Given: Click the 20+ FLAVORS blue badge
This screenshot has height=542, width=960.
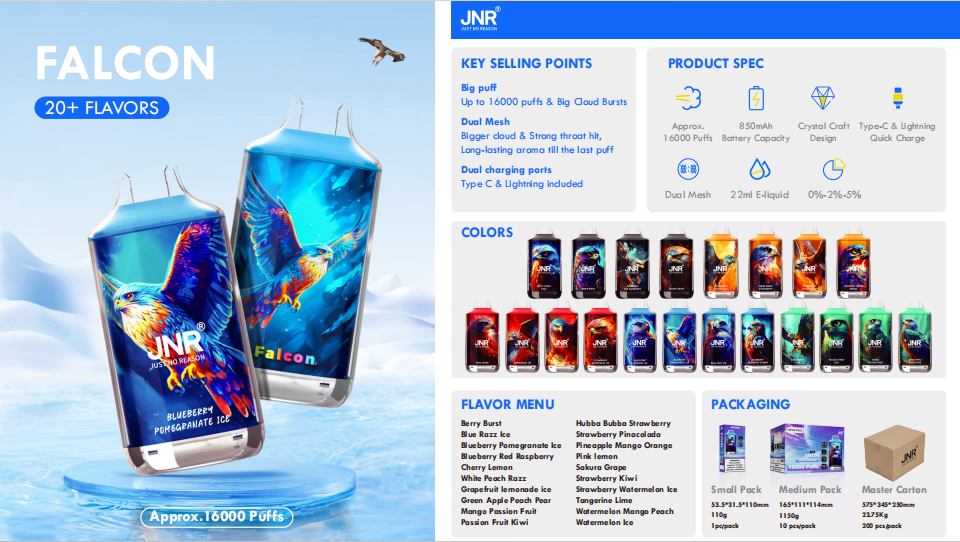Looking at the screenshot, I should [102, 108].
